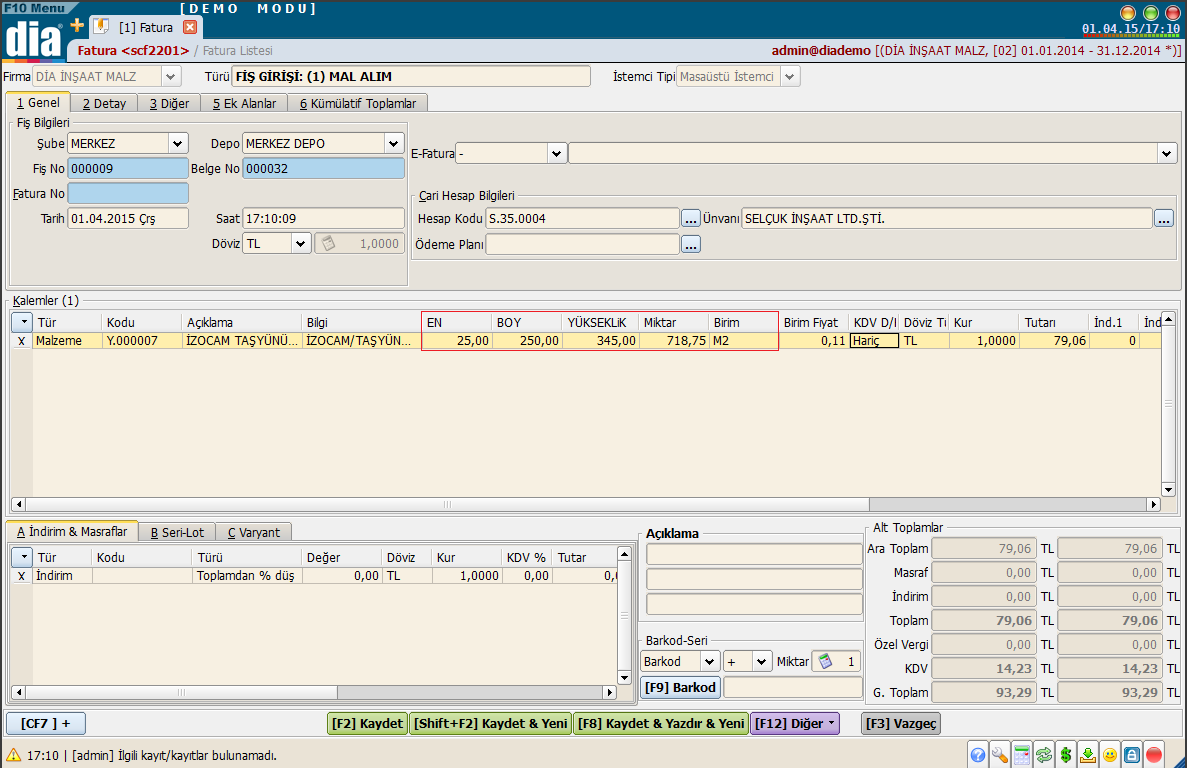Open indirim grid column selector button
The height and width of the screenshot is (768, 1187).
[x=22, y=557]
